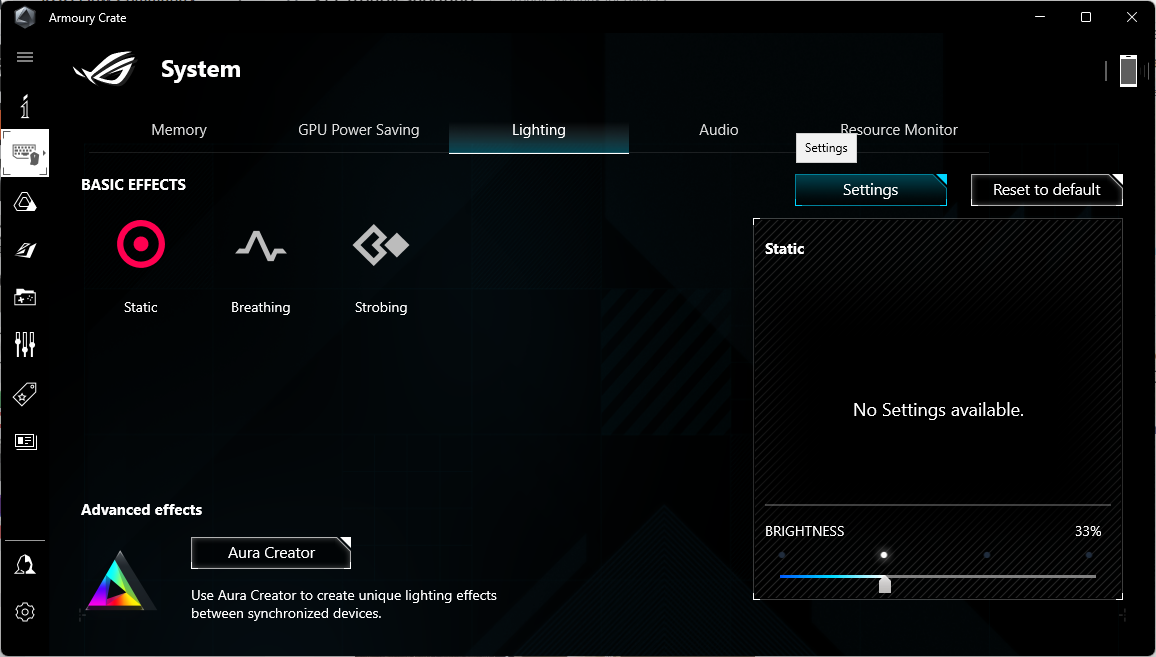1156x657 pixels.
Task: Click the Settings button
Action: [x=871, y=190]
